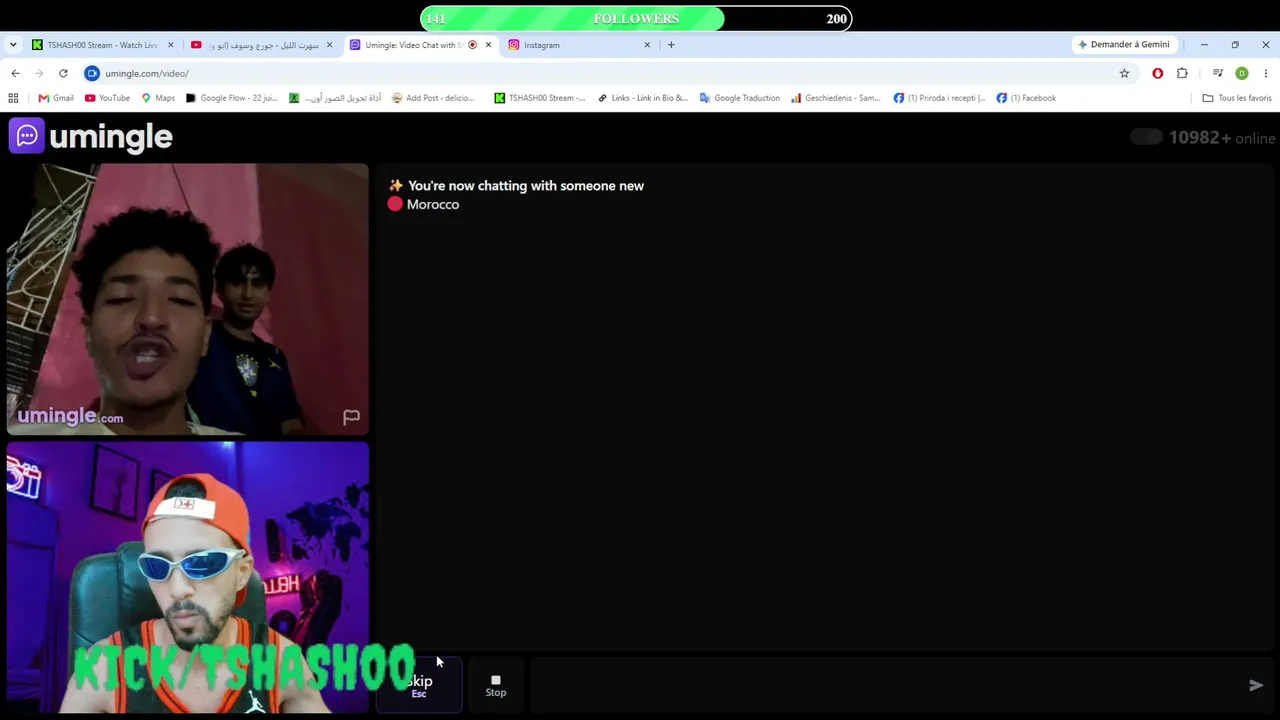Click the umingle.com/video/ address bar
The image size is (1280, 720).
click(600, 73)
